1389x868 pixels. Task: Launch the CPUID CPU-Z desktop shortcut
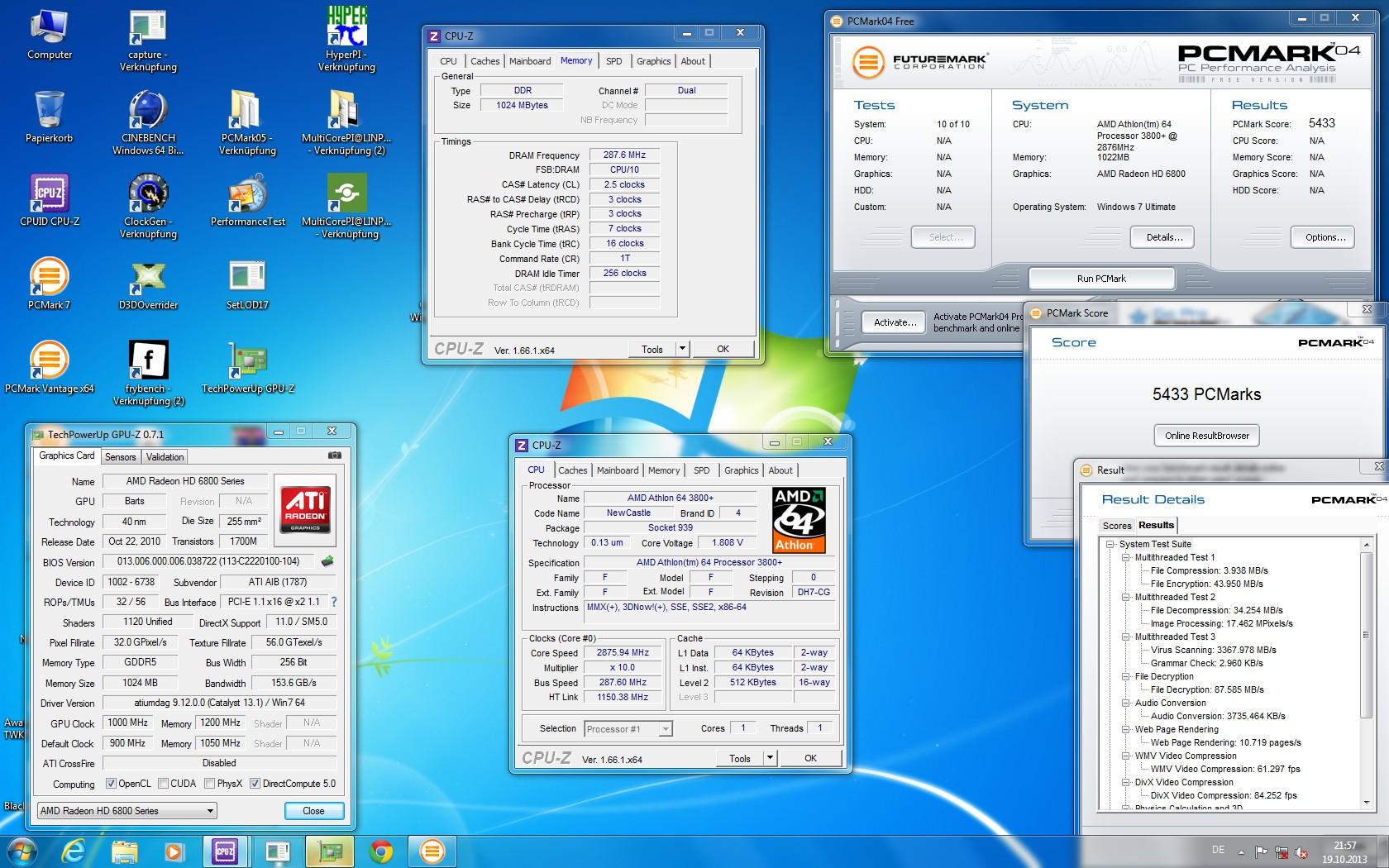[50, 199]
